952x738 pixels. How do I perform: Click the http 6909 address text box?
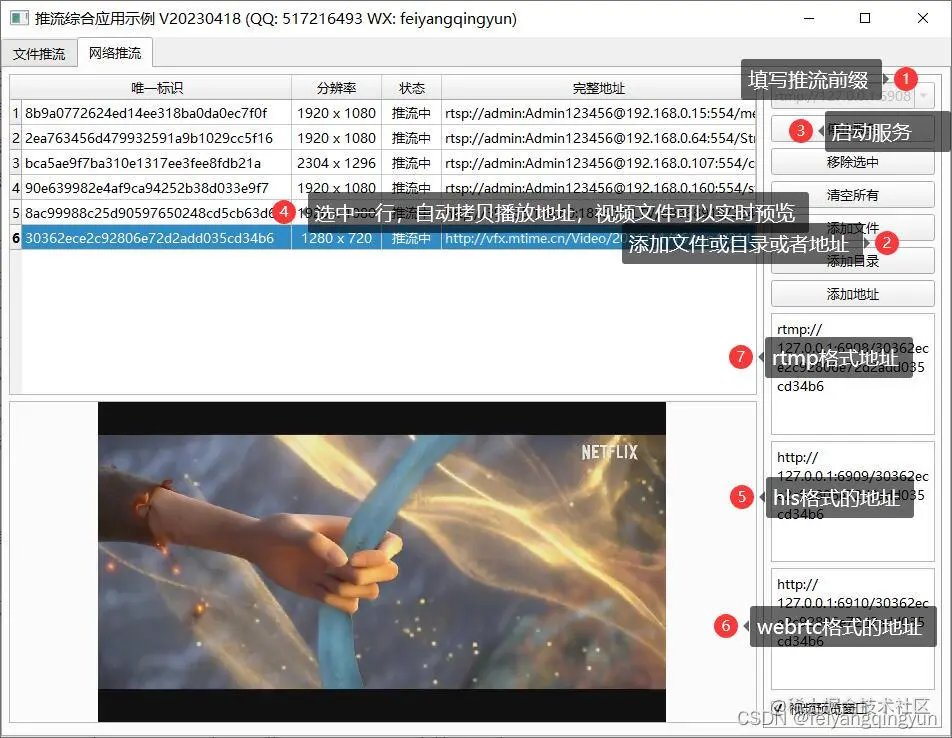pyautogui.click(x=852, y=501)
